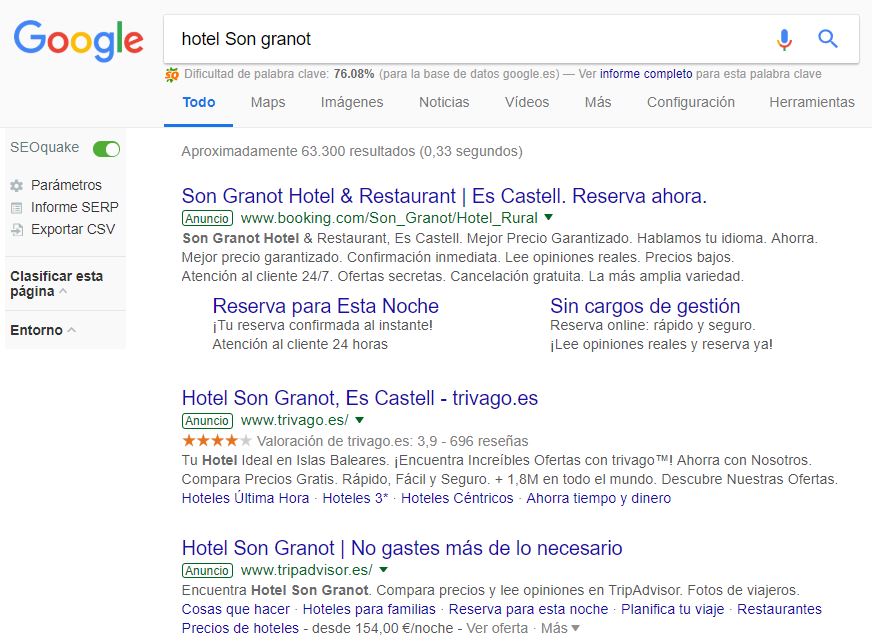872x642 pixels.
Task: Open the Más search menu
Action: tap(598, 102)
